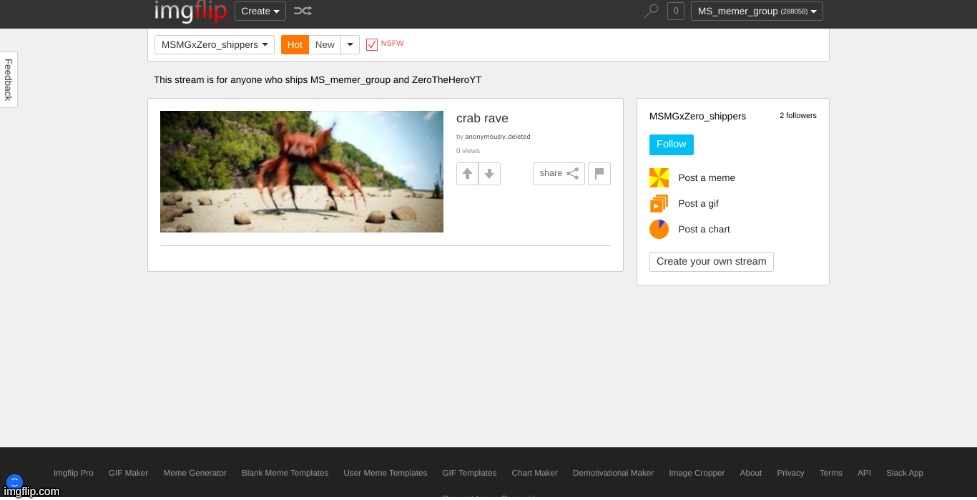Click the Post a meme text link

(x=707, y=178)
